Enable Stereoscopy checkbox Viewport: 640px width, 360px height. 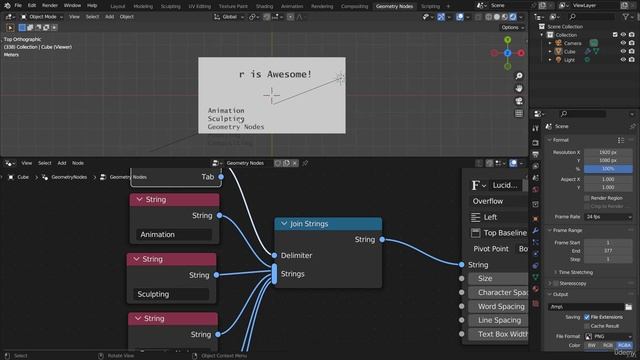556,283
